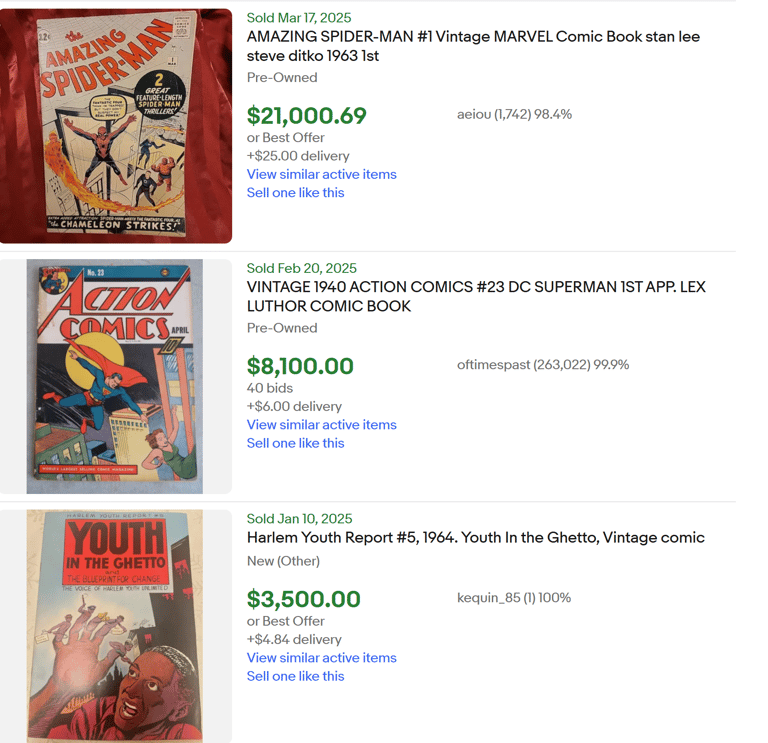This screenshot has height=743, width=768.
Task: Open the Youth in the Ghetto cover thumbnail
Action: tap(115, 626)
